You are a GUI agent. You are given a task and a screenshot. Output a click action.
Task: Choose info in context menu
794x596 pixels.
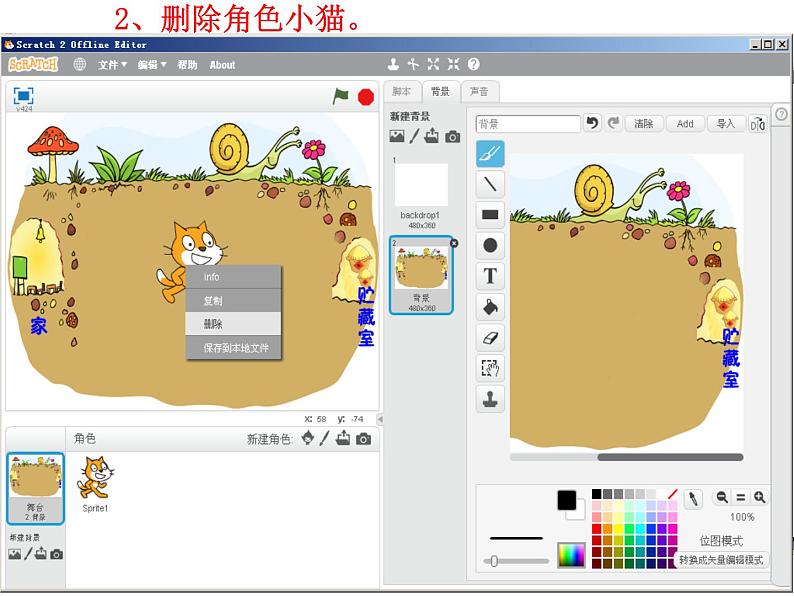pyautogui.click(x=233, y=276)
